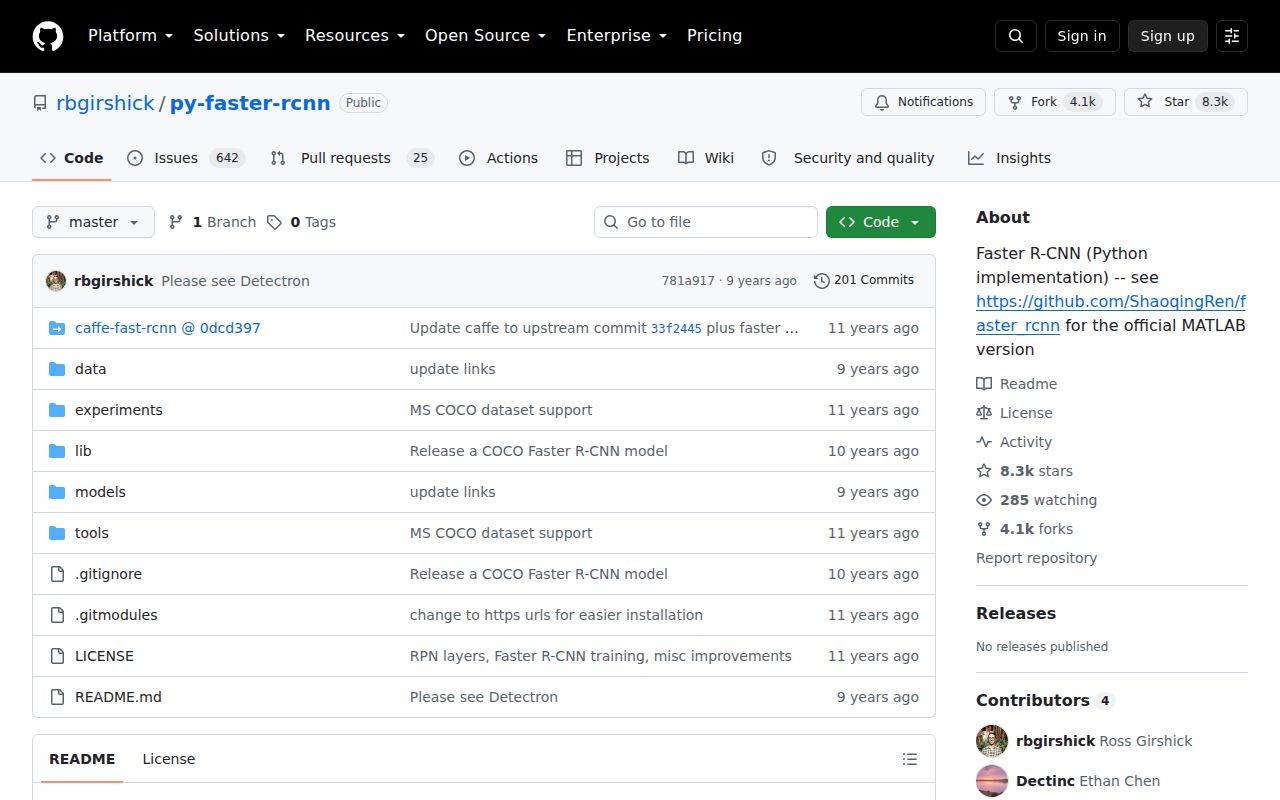Click the LICENSE file icon

57,656
